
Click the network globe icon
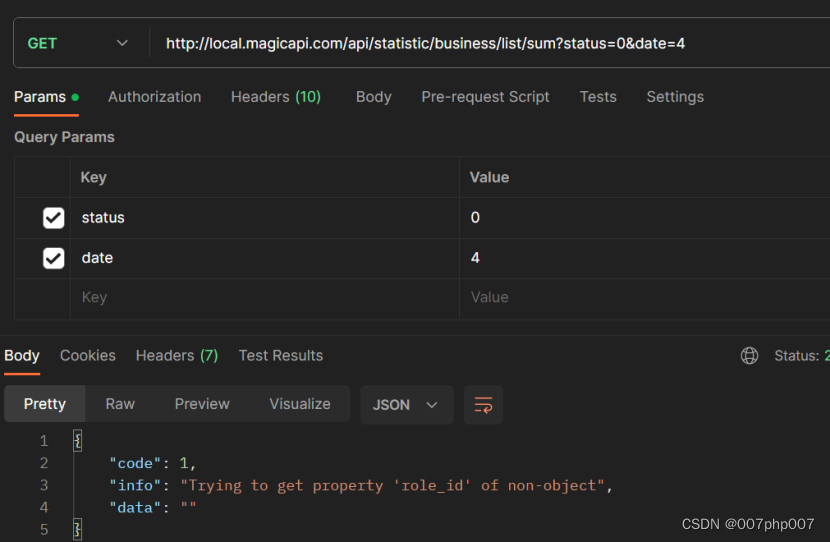point(749,356)
